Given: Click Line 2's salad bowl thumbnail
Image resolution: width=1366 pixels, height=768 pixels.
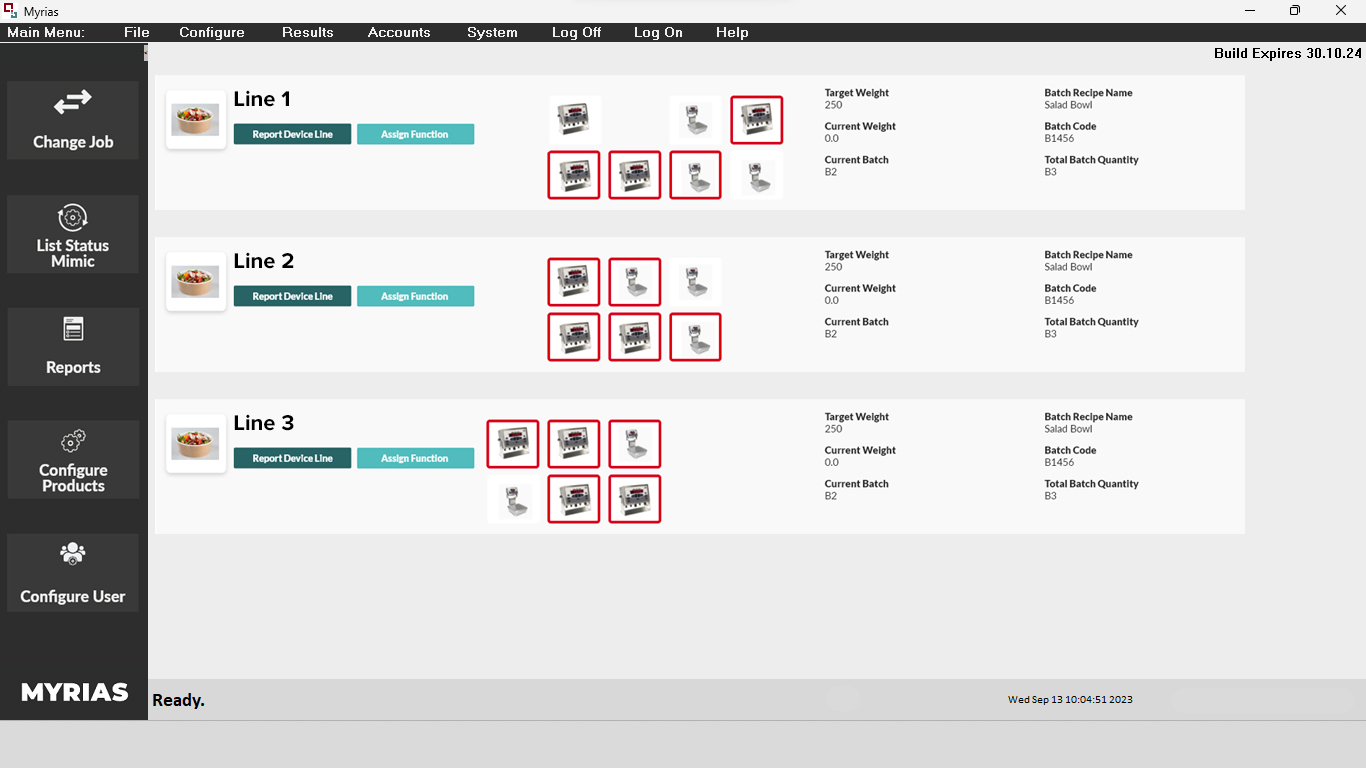Looking at the screenshot, I should pyautogui.click(x=196, y=282).
